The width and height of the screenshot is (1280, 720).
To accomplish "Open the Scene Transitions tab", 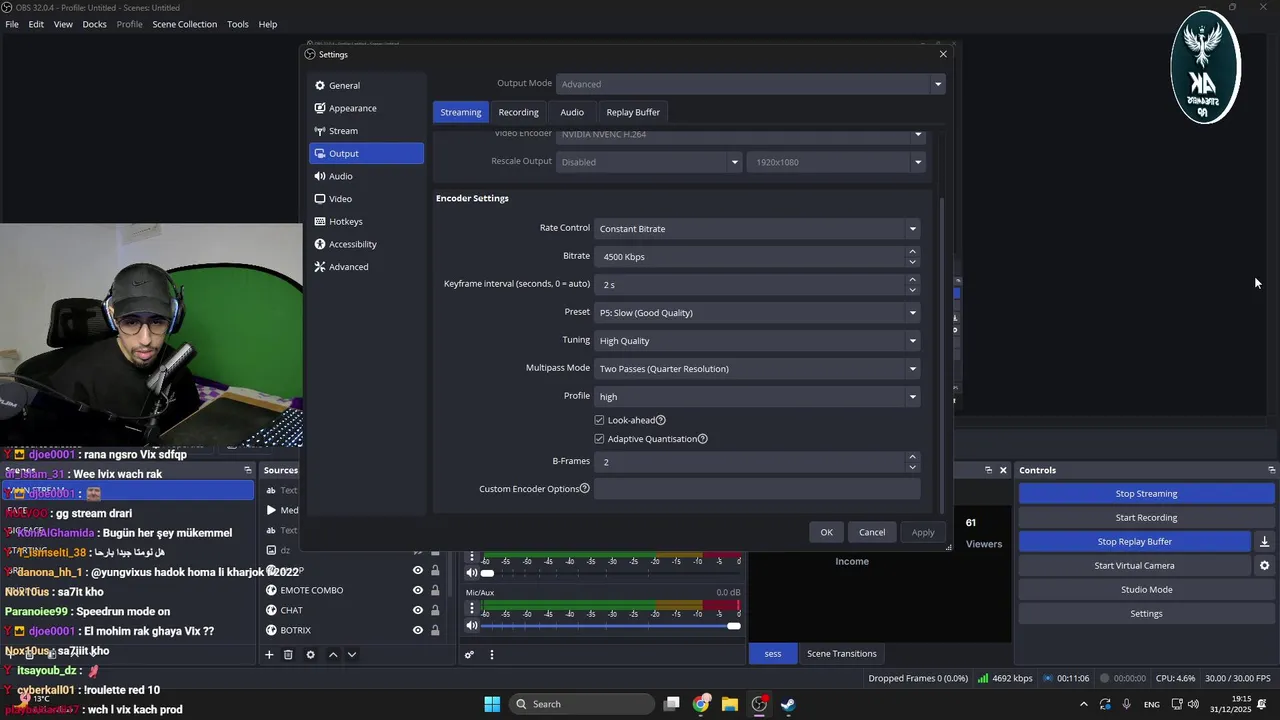I will point(842,654).
